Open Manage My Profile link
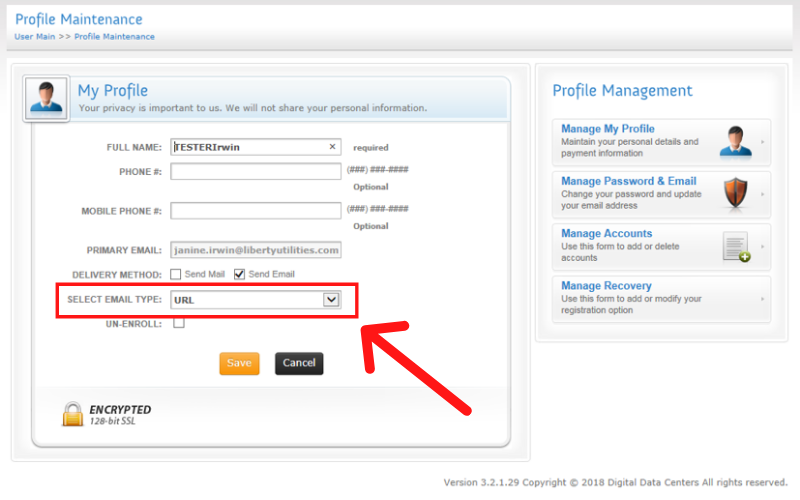Image resolution: width=800 pixels, height=500 pixels. pyautogui.click(x=608, y=129)
